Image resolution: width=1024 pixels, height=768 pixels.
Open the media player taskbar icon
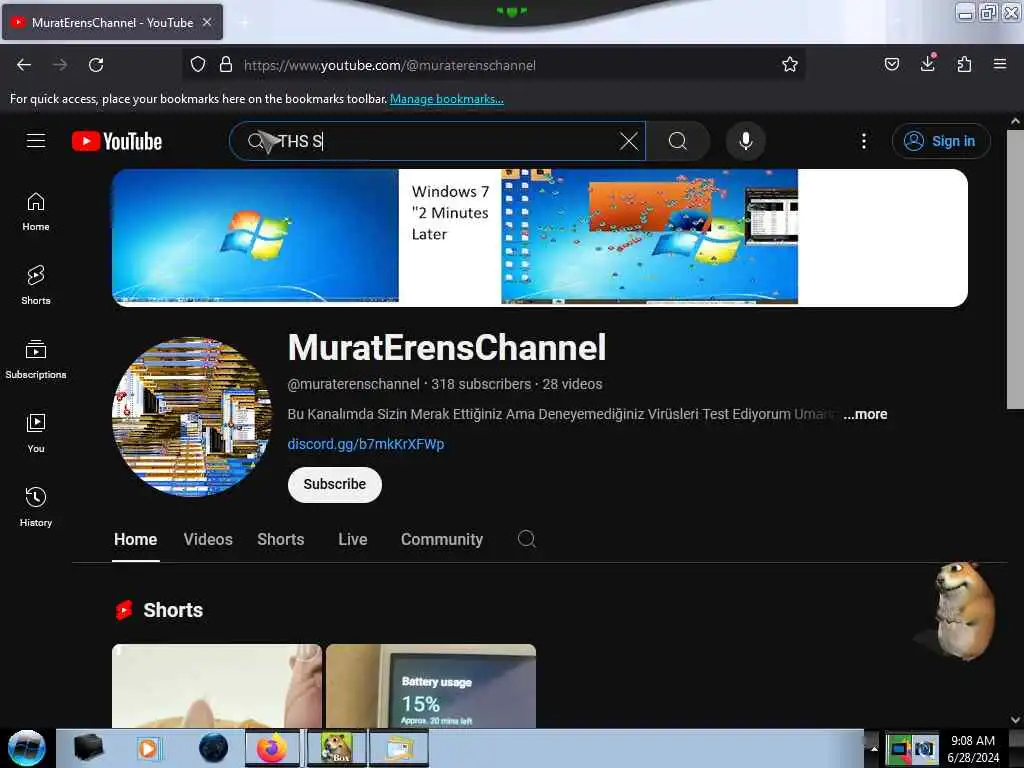(x=148, y=748)
